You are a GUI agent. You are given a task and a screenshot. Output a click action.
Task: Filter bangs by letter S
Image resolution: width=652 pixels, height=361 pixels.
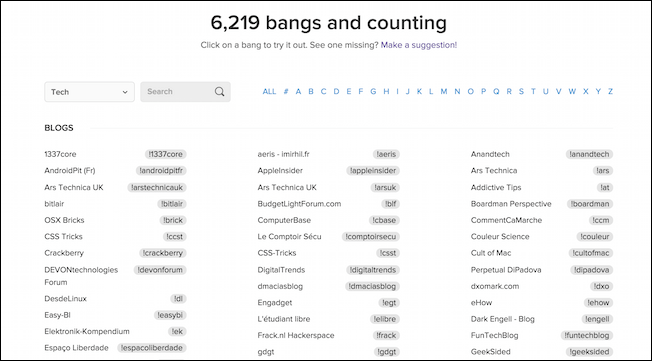521,91
